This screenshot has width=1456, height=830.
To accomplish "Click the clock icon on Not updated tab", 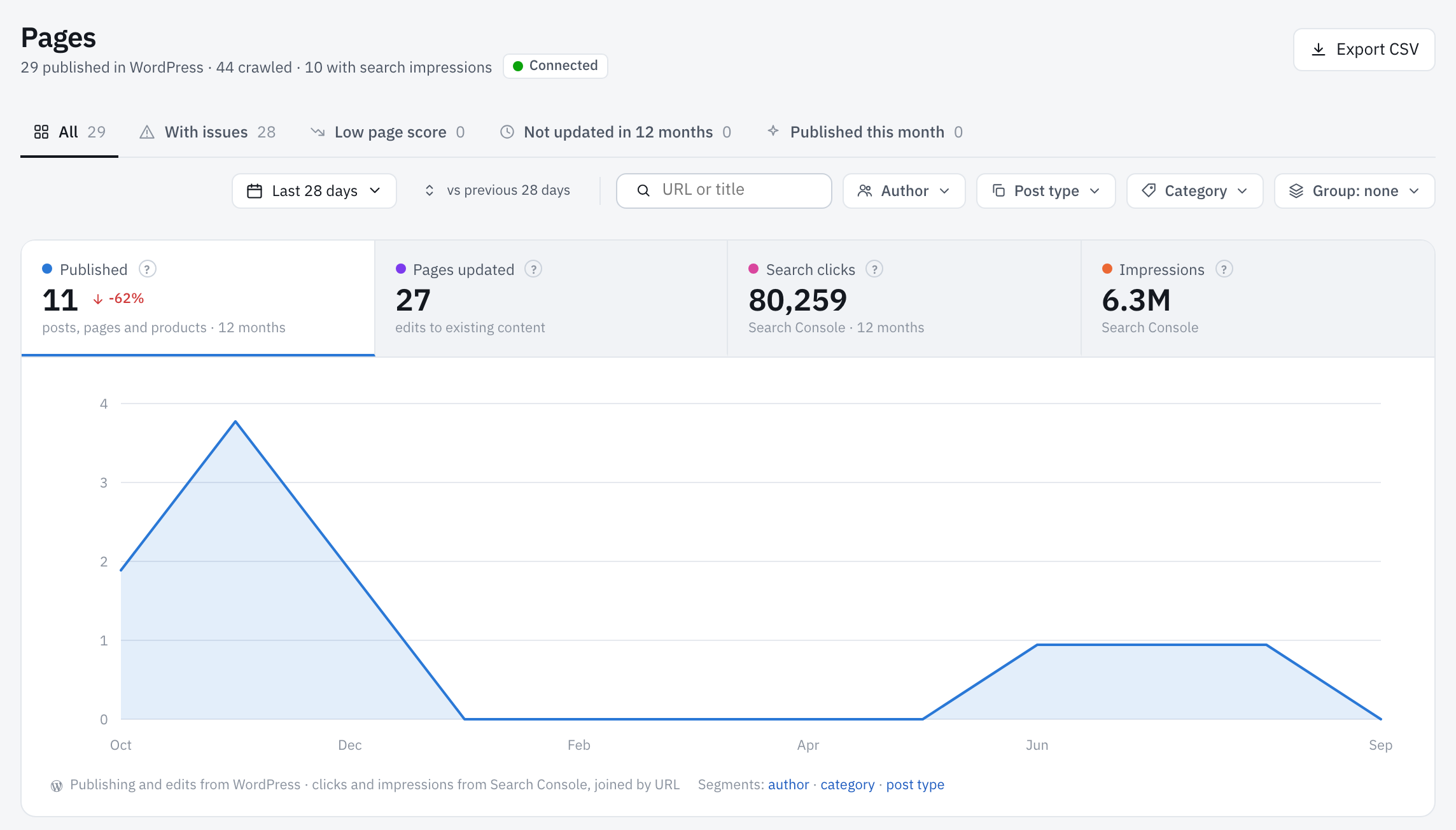I will pyautogui.click(x=507, y=132).
